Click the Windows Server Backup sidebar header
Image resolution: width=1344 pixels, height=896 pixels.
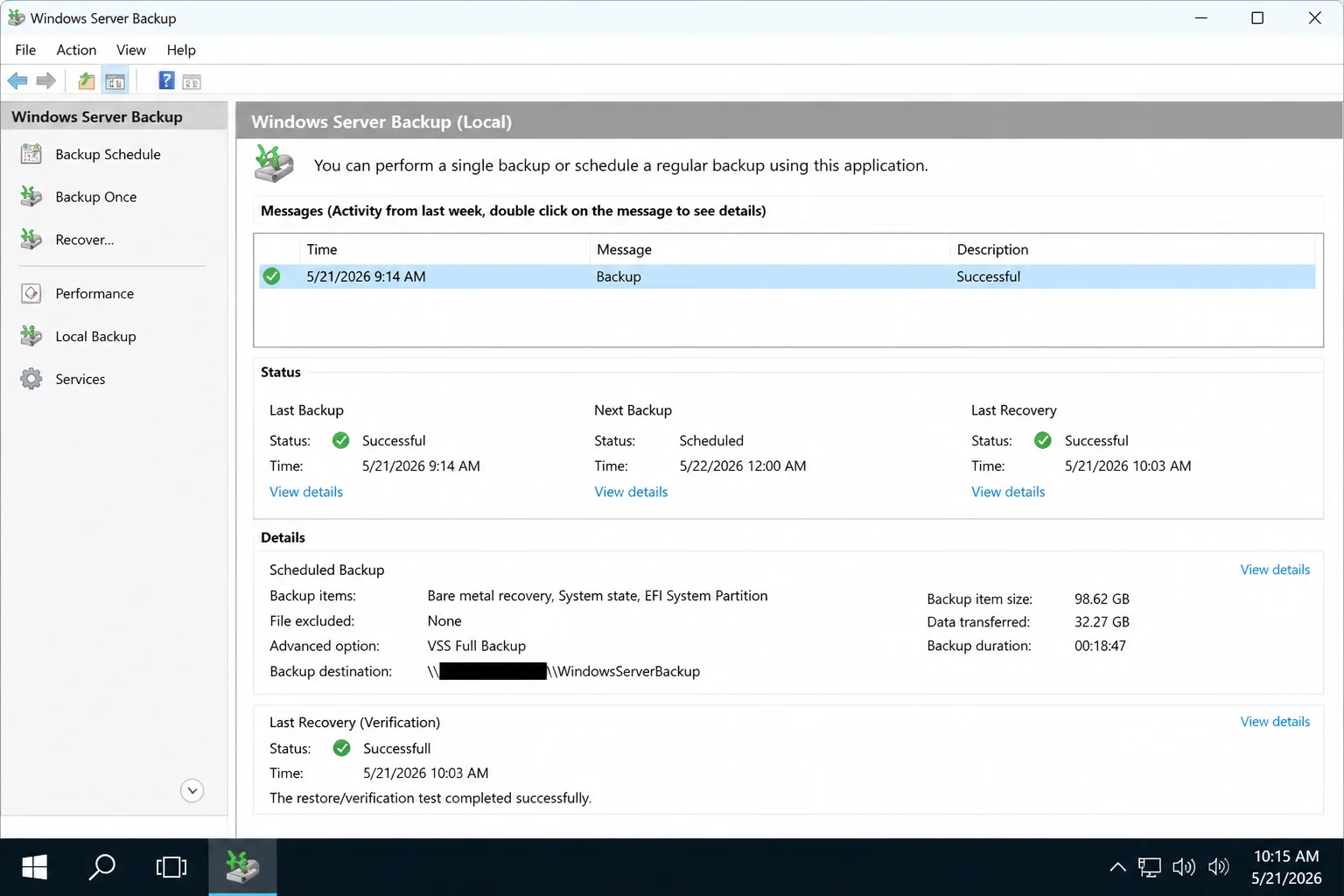114,116
